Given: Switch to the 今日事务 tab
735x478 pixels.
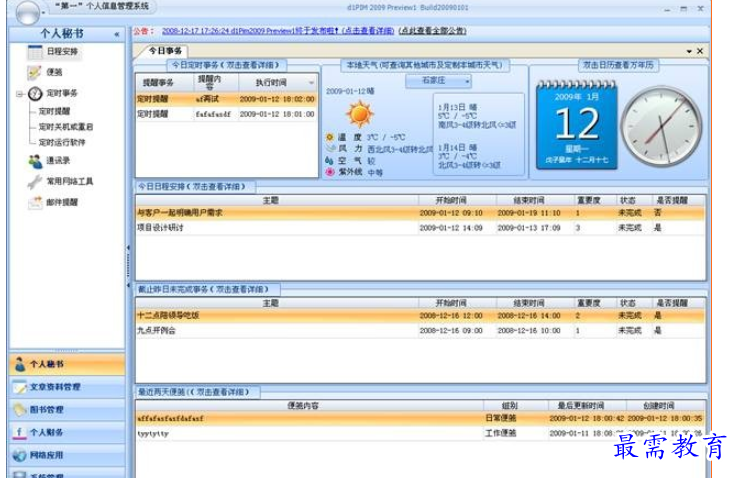Looking at the screenshot, I should point(165,51).
